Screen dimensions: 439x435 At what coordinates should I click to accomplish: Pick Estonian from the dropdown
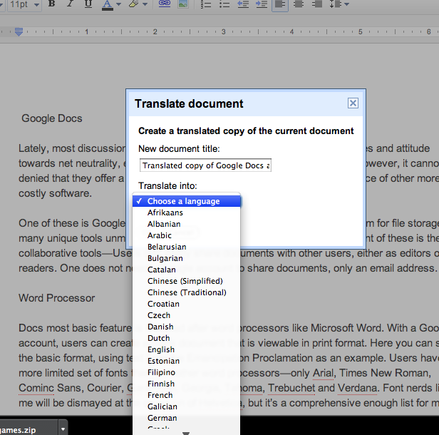tap(187, 361)
